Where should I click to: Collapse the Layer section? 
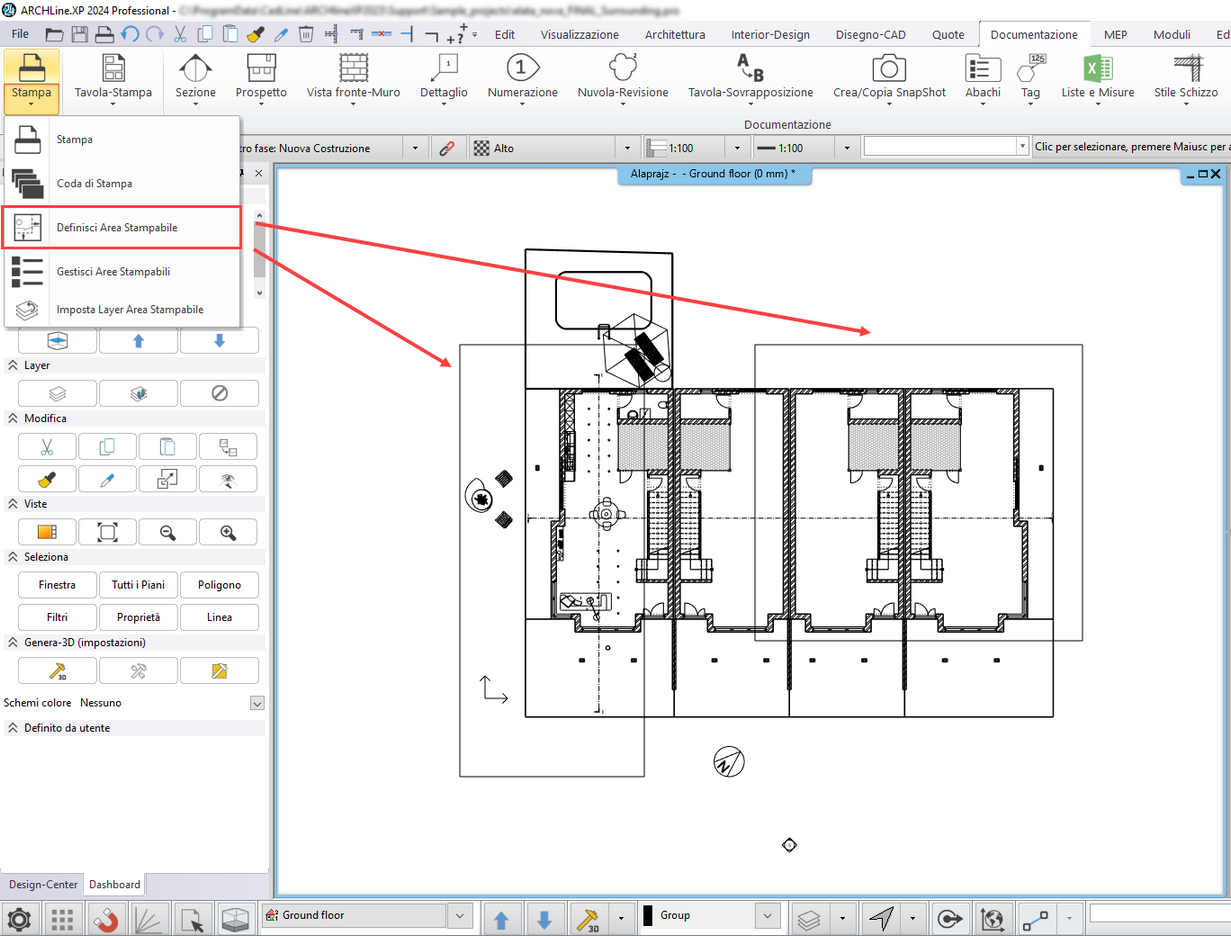[x=14, y=366]
